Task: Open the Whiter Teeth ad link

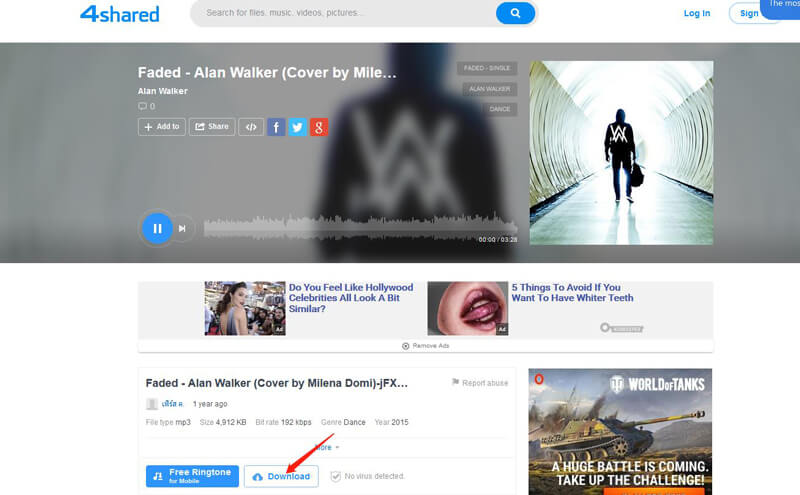Action: 572,293
